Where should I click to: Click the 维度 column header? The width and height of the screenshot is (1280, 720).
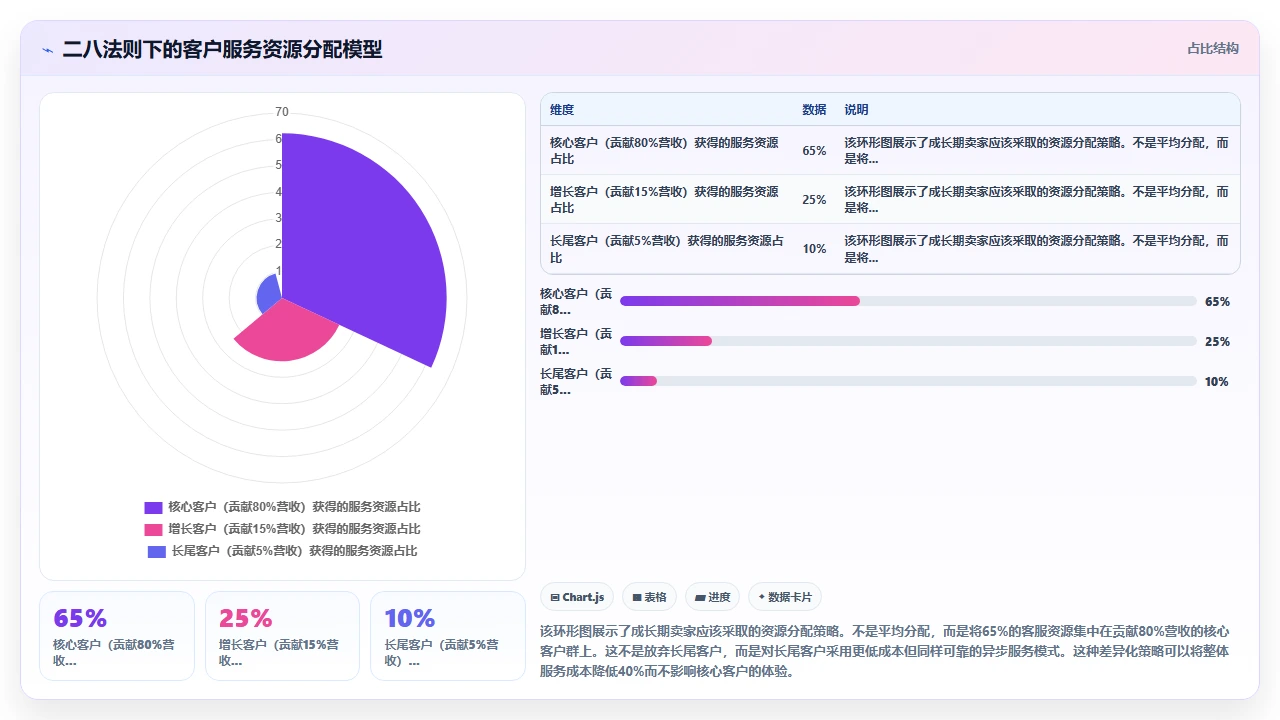pyautogui.click(x=562, y=110)
